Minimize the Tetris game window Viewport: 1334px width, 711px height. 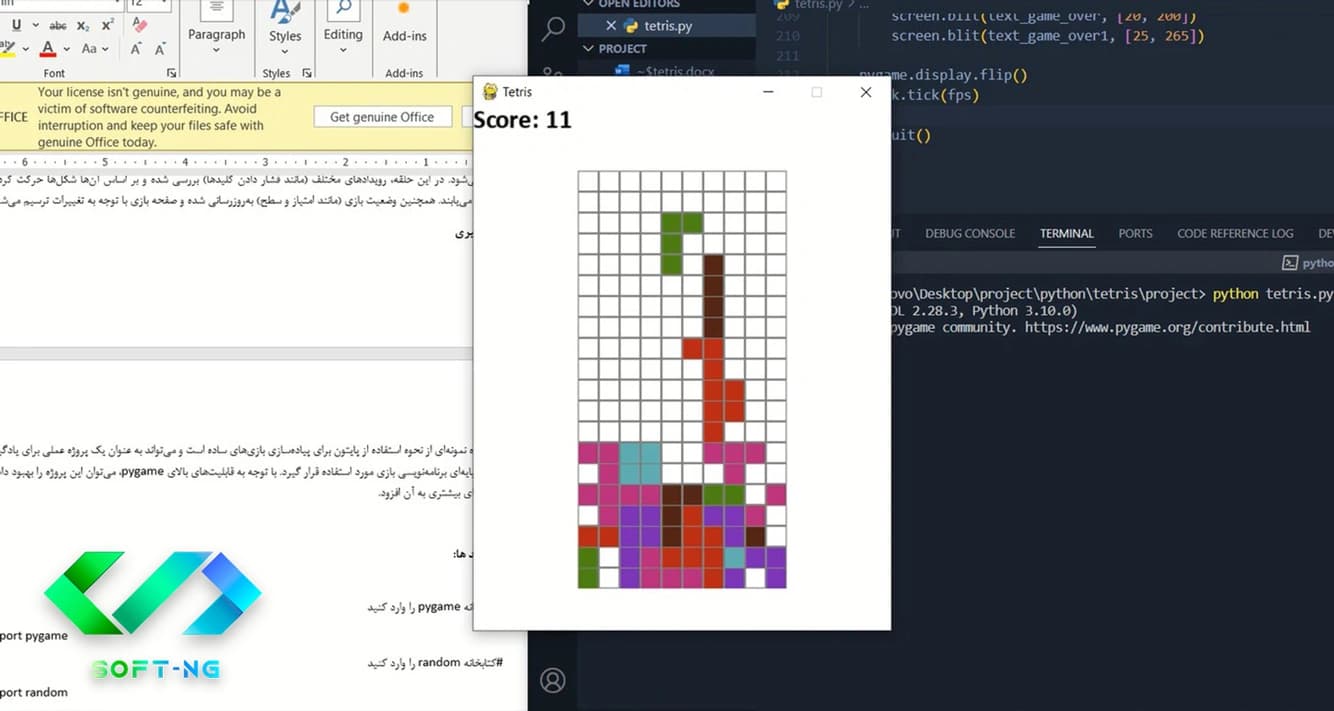(768, 92)
